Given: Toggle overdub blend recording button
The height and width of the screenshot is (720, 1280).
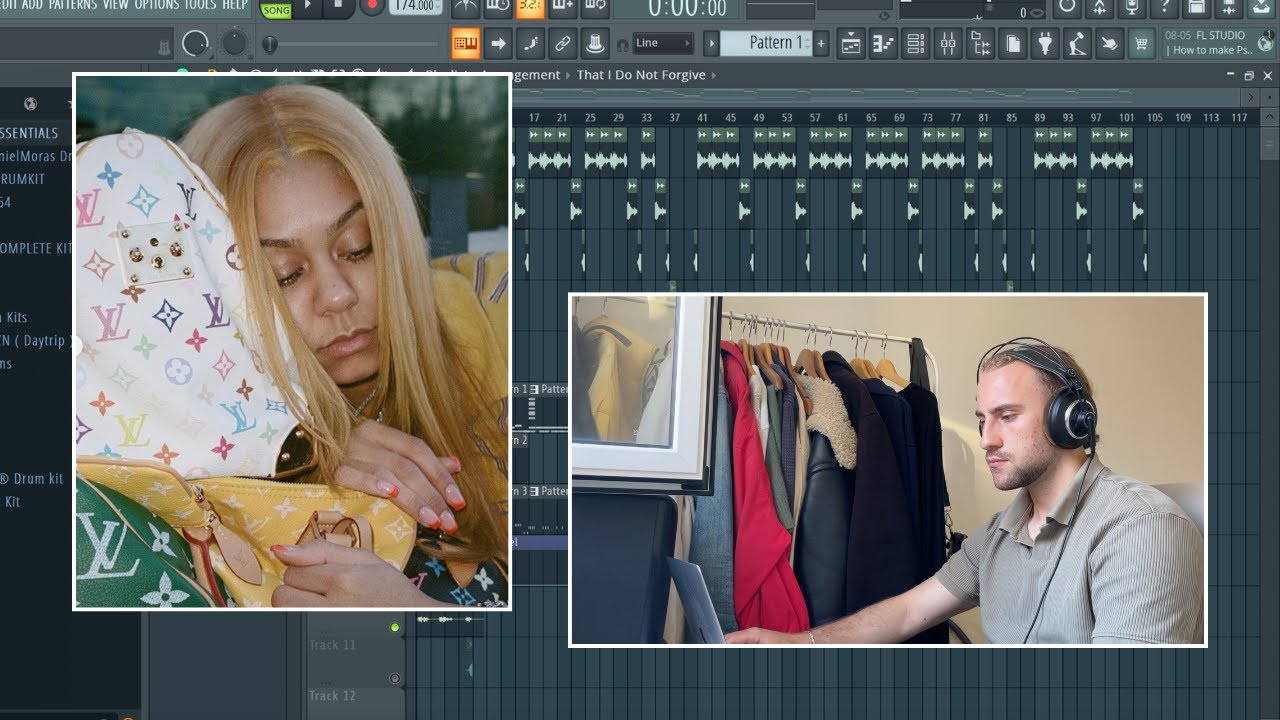Looking at the screenshot, I should 563,7.
